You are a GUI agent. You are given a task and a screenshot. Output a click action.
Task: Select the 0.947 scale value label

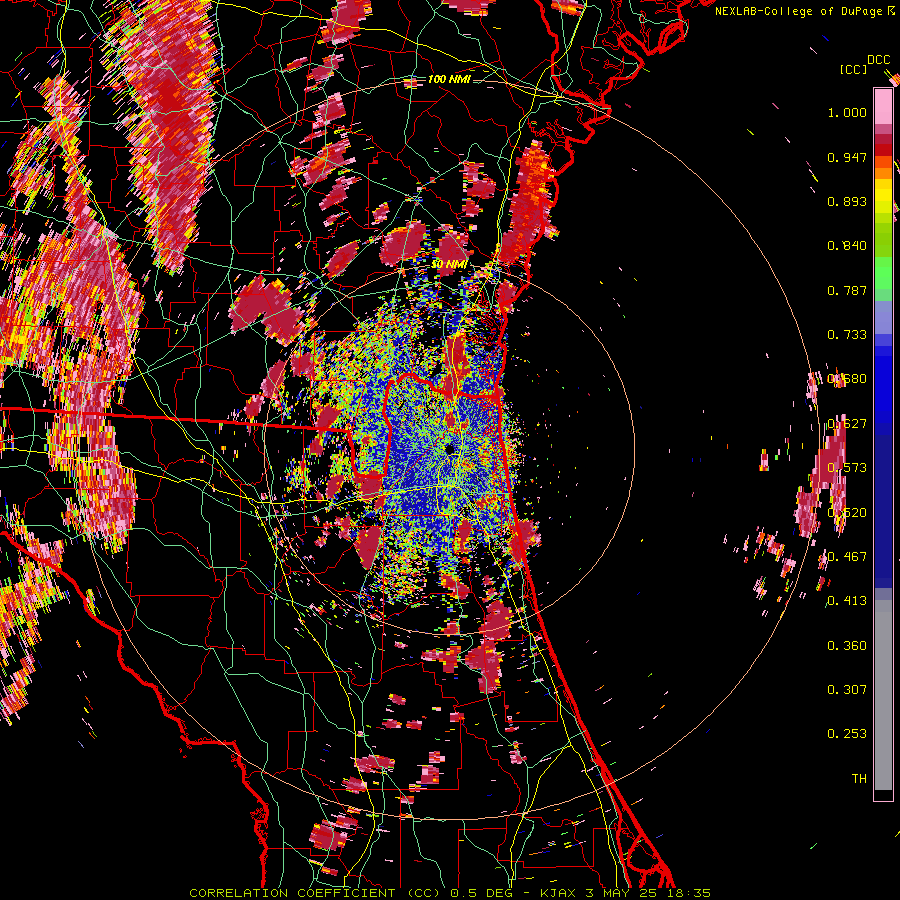pos(847,157)
